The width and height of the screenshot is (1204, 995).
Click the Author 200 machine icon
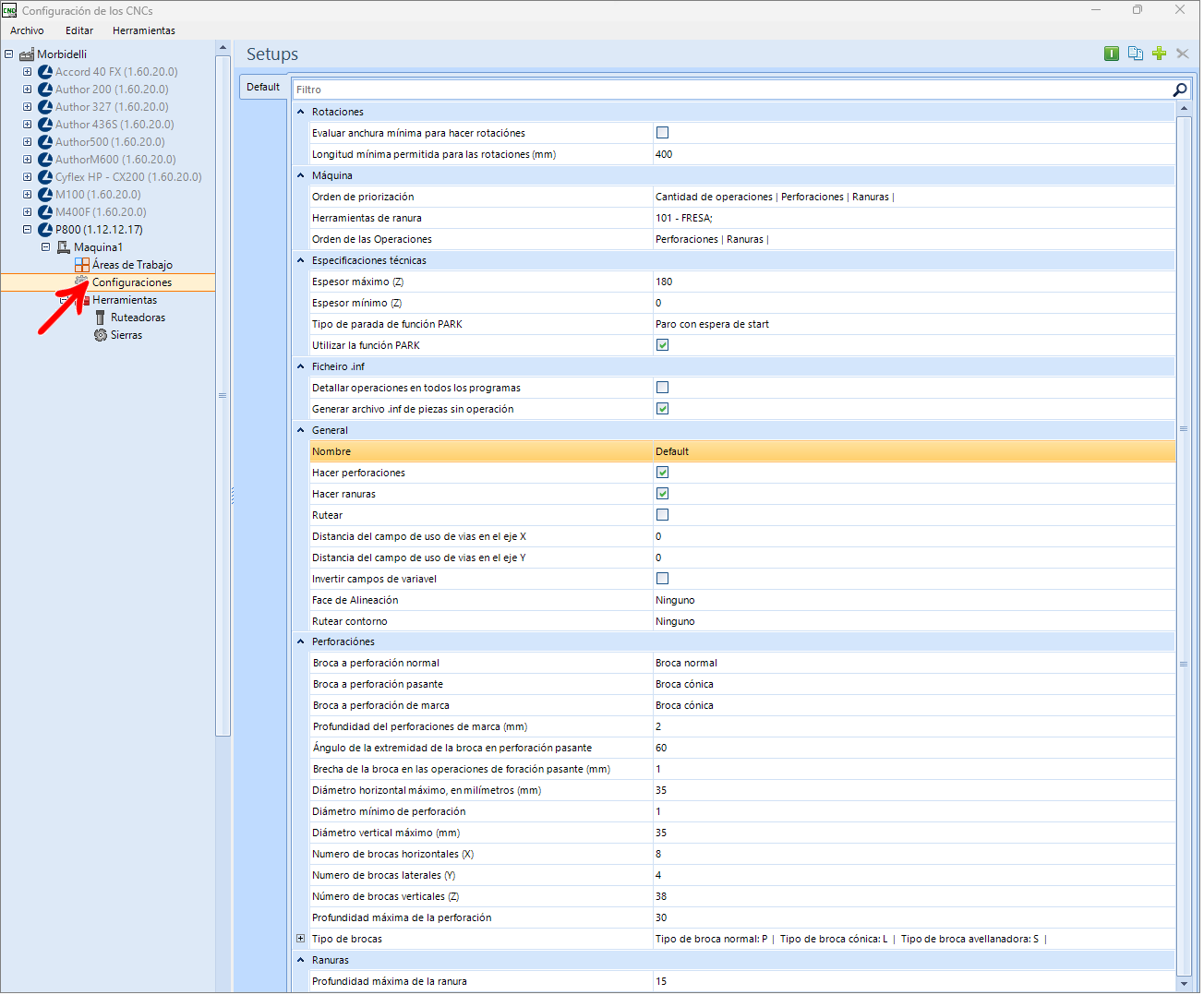(x=45, y=90)
